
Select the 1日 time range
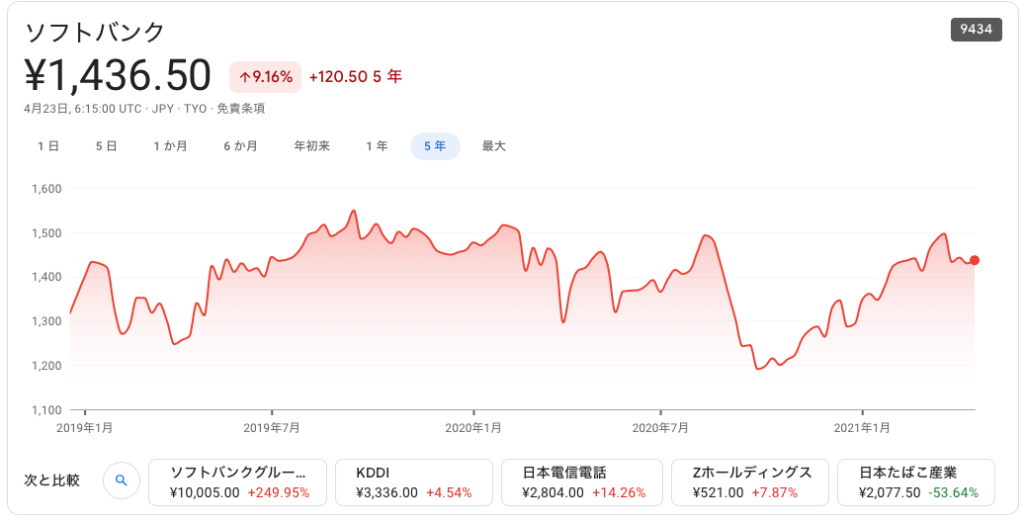click(x=48, y=146)
